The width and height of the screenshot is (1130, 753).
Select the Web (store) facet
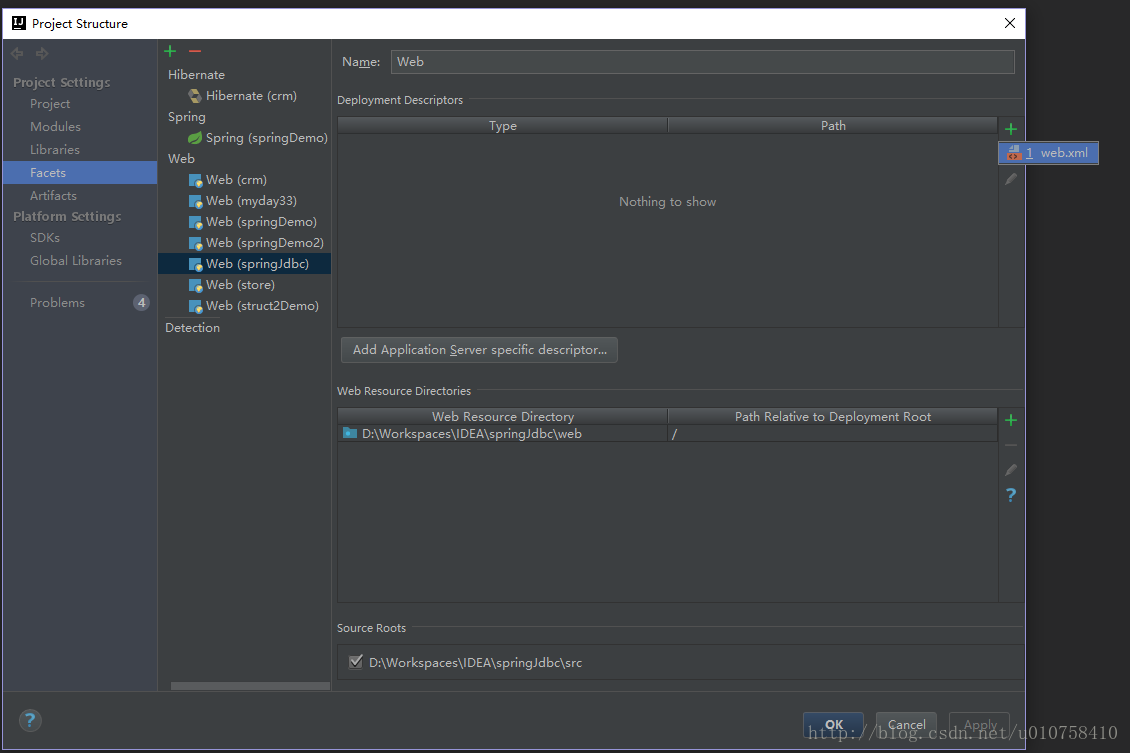click(x=231, y=285)
